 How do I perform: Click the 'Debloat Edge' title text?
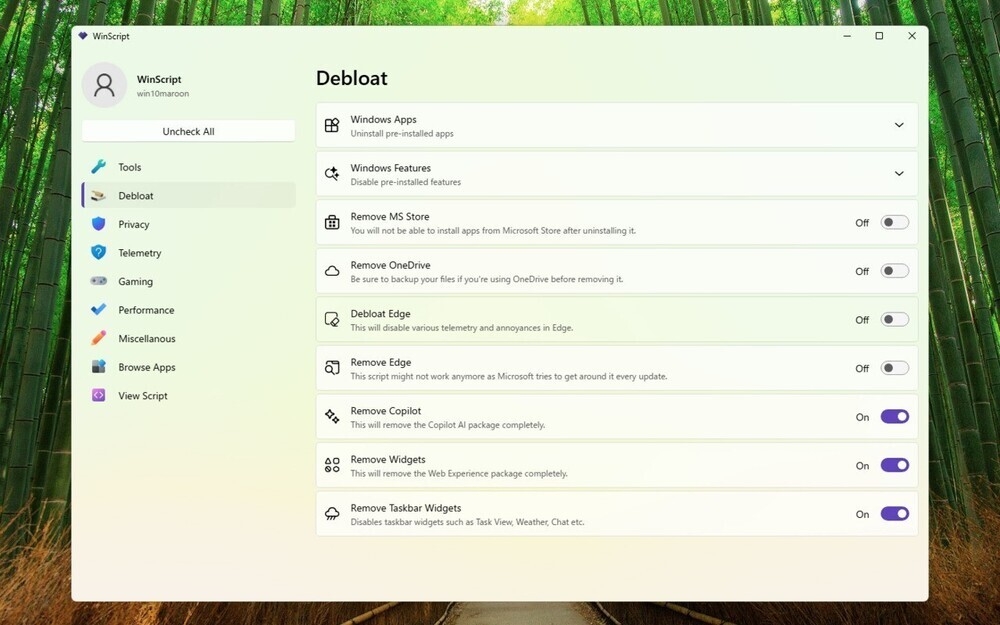[x=380, y=314]
